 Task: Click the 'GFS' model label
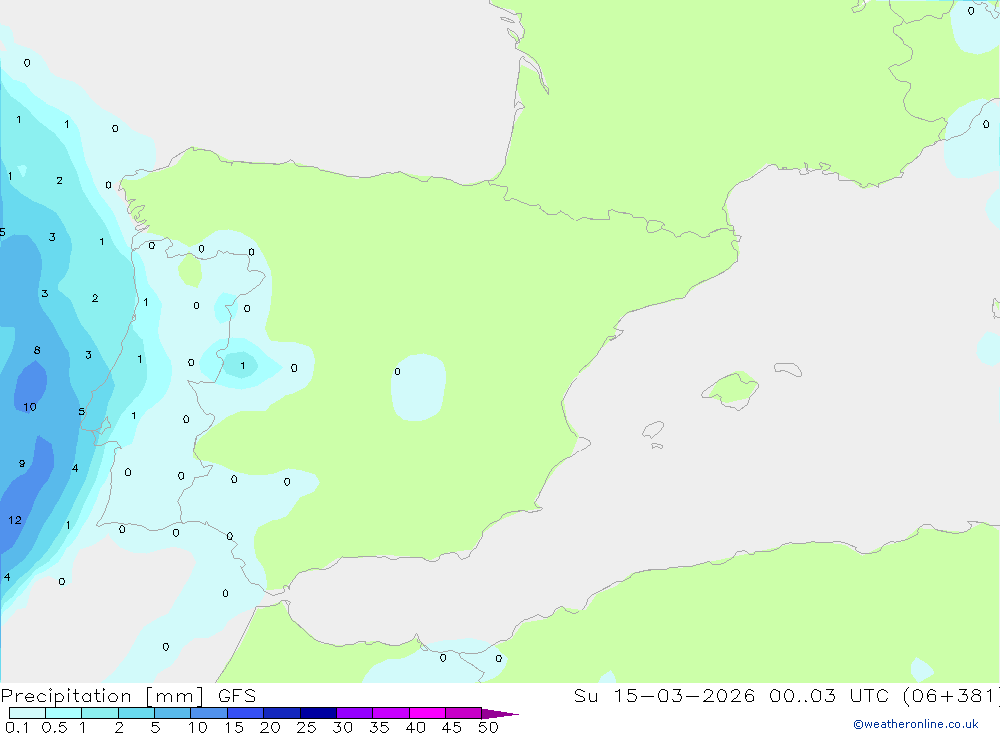[x=237, y=696]
